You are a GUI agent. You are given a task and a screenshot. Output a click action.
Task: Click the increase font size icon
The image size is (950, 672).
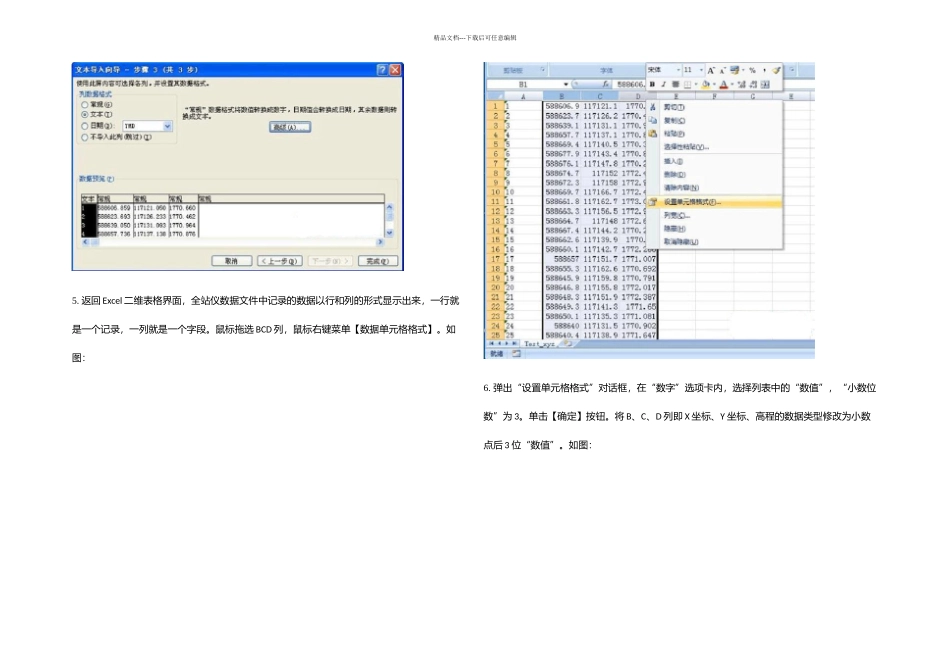[x=711, y=70]
